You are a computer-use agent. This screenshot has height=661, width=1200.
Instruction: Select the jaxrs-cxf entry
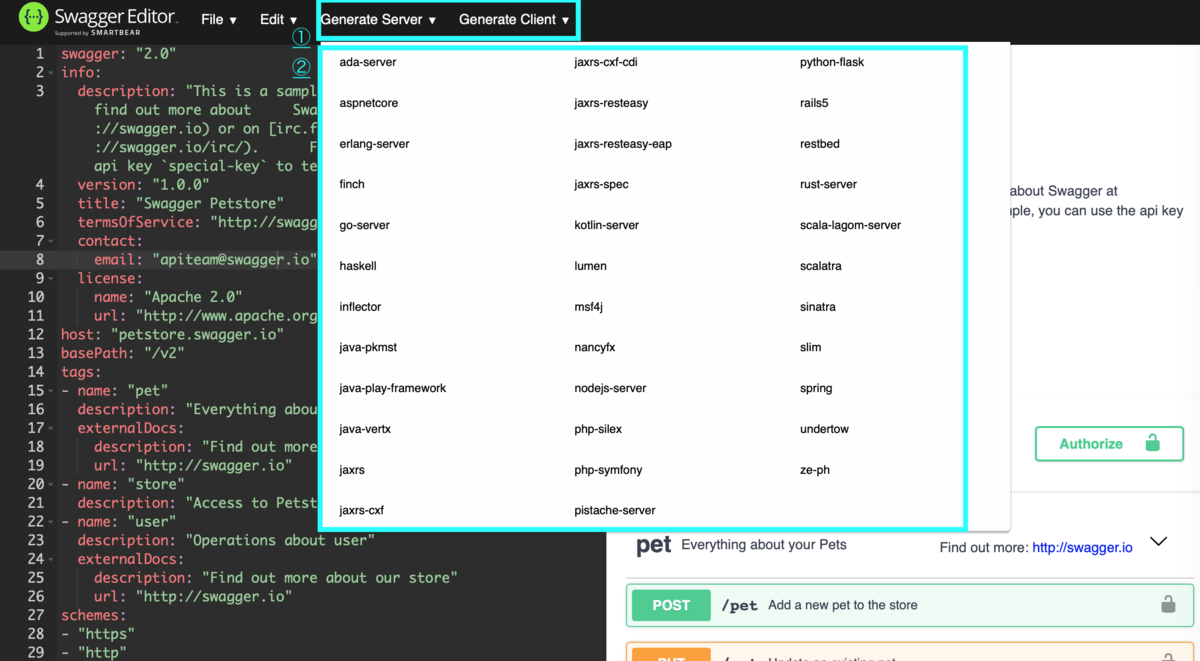(x=362, y=510)
